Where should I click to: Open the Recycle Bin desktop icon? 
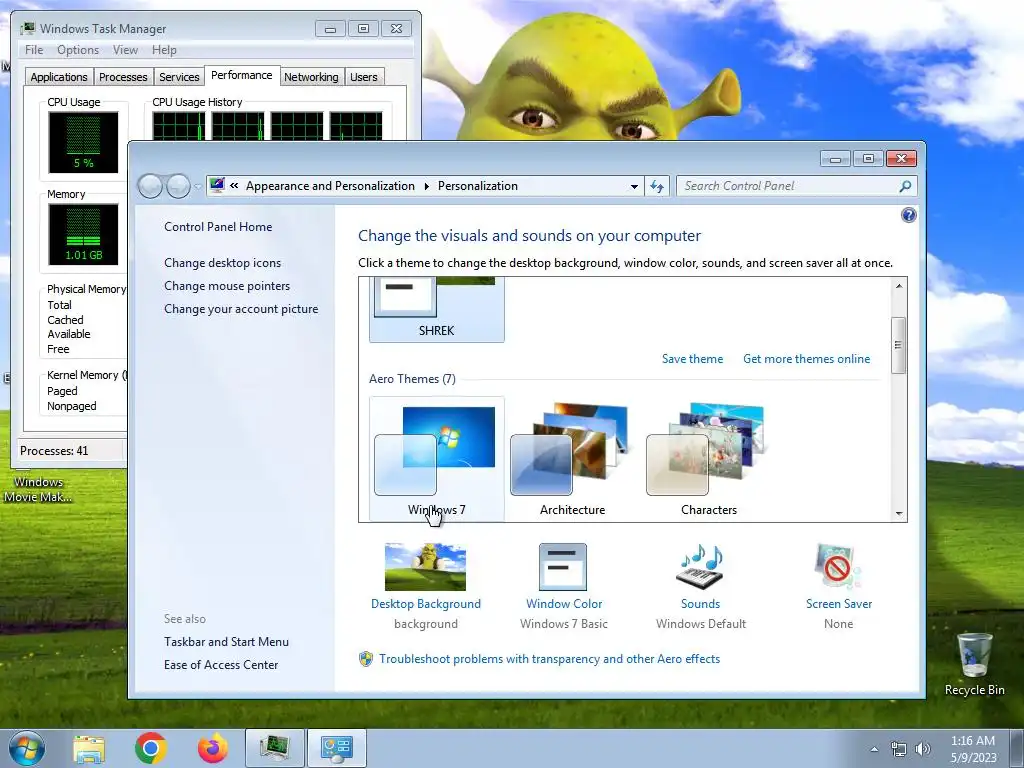point(974,664)
